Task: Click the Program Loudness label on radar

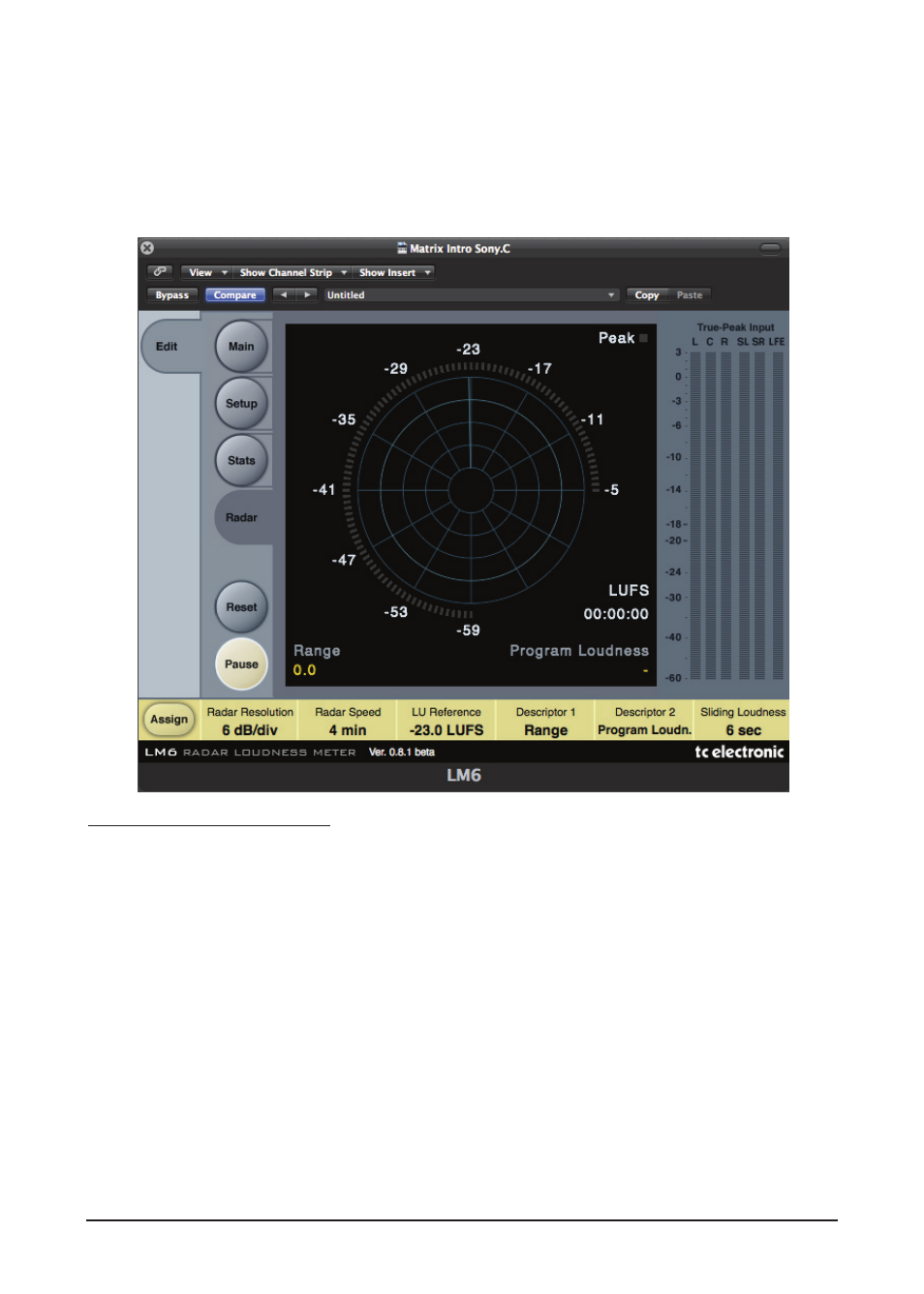Action: tap(579, 651)
